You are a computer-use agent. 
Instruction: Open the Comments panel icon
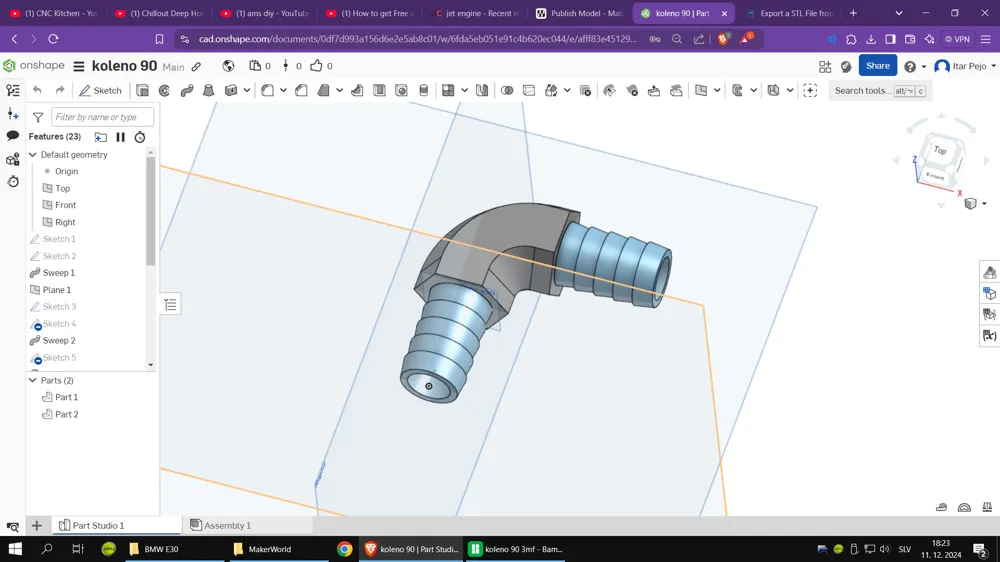tap(13, 136)
